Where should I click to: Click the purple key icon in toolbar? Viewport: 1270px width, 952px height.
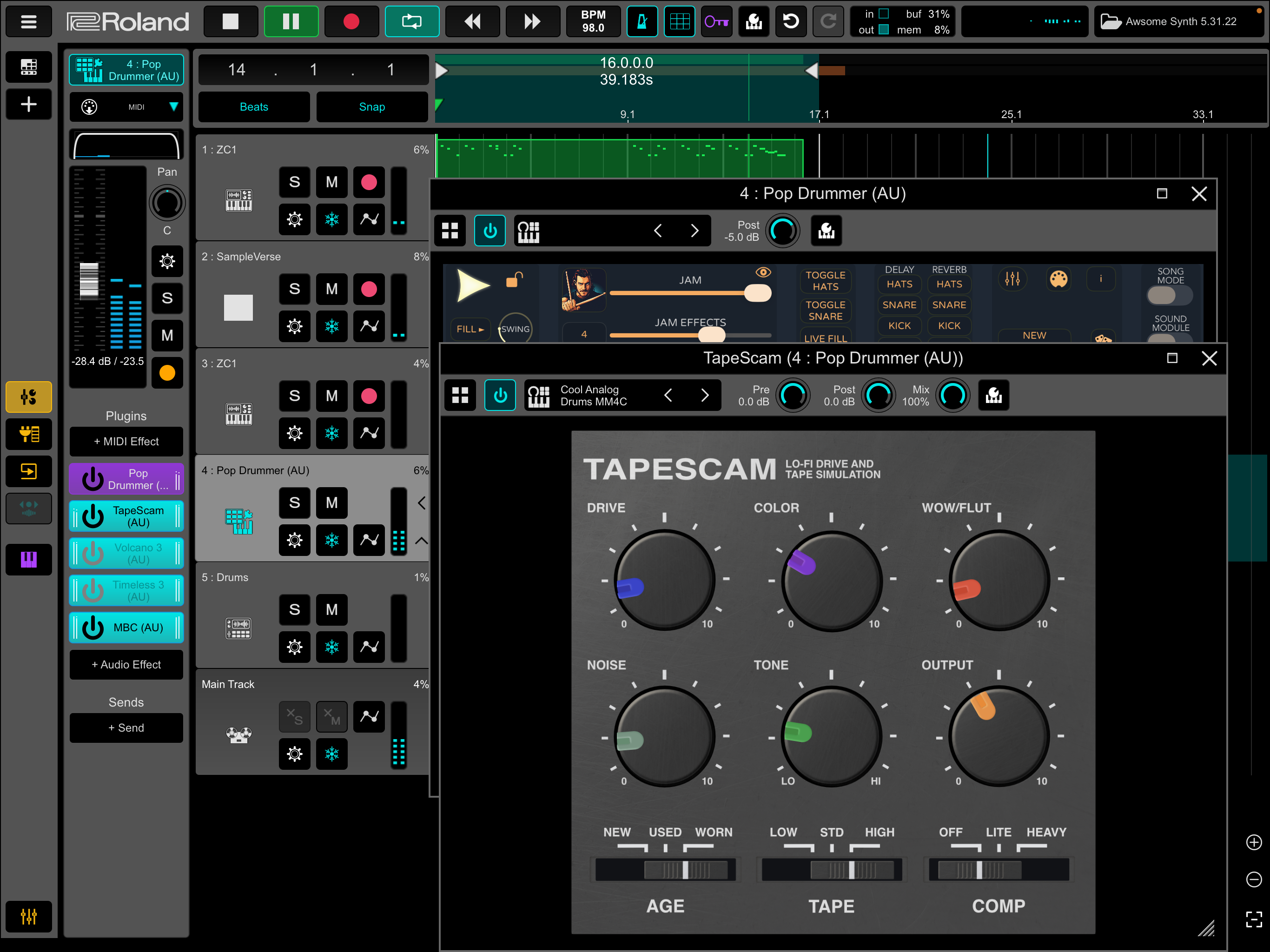click(716, 22)
